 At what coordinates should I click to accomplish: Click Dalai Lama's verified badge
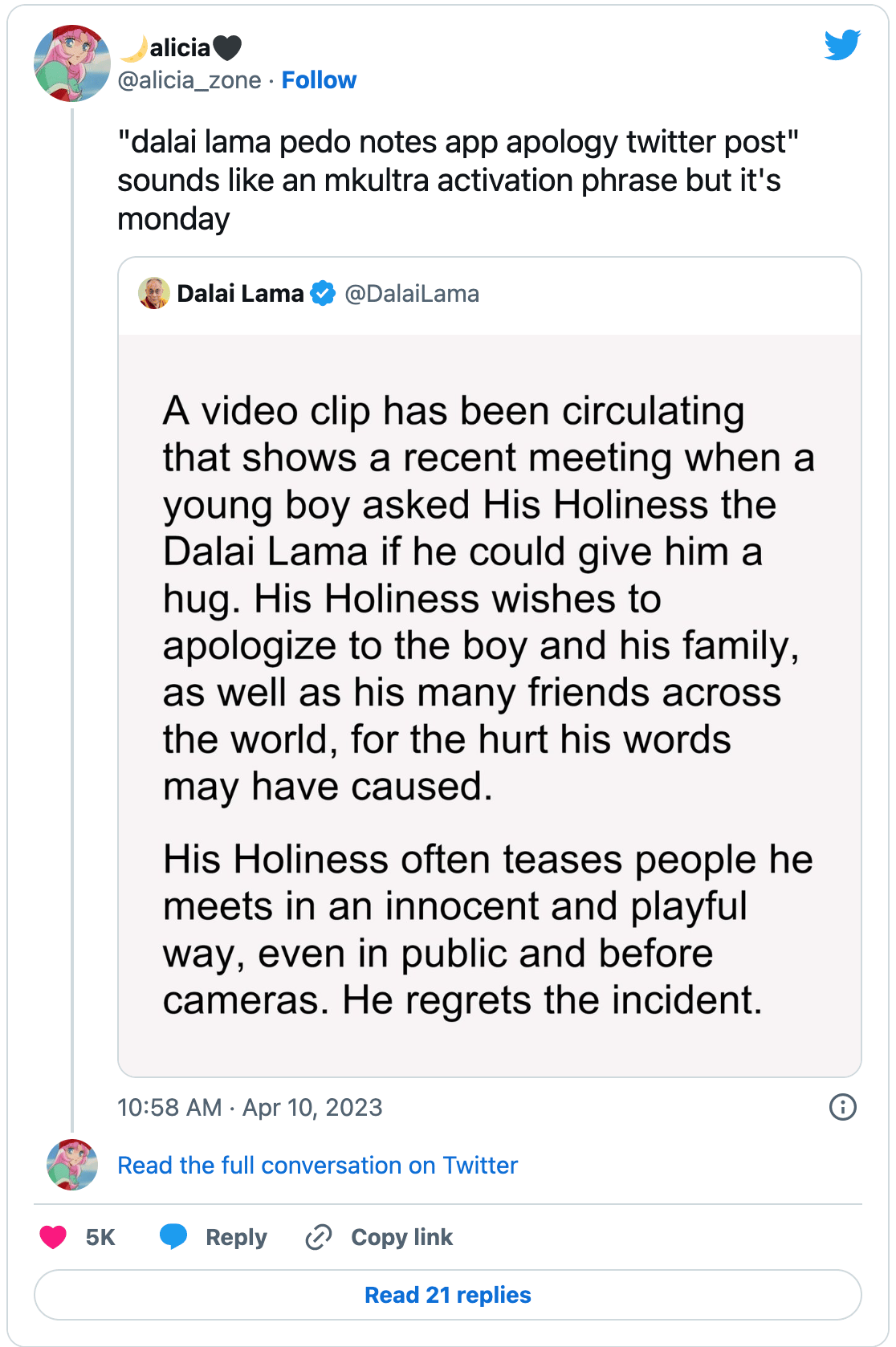[323, 294]
